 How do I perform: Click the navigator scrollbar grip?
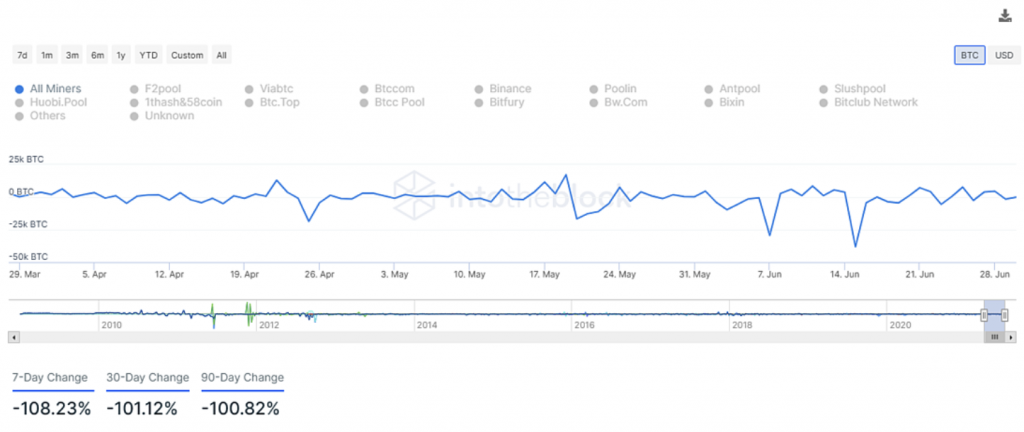994,337
